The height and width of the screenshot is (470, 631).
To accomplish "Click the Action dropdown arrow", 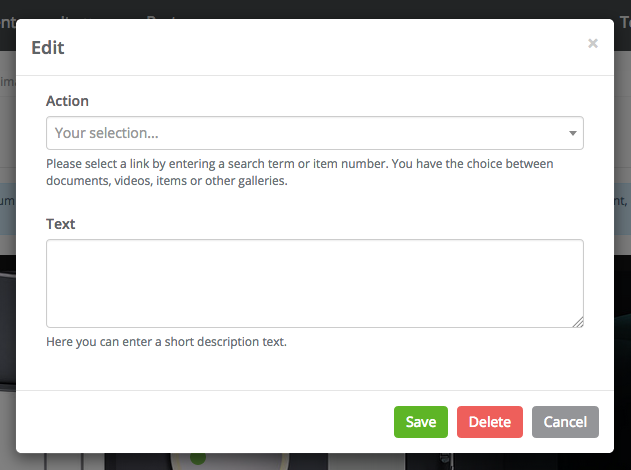I will pos(573,133).
